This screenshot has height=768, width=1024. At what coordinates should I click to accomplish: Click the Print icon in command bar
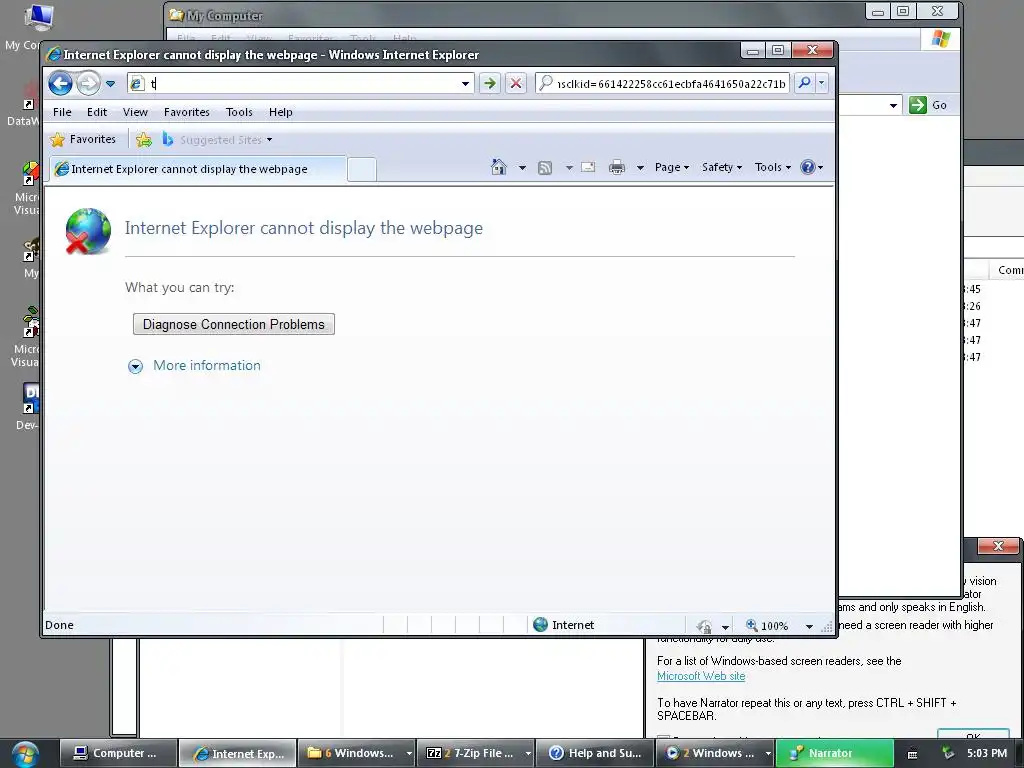coord(616,168)
